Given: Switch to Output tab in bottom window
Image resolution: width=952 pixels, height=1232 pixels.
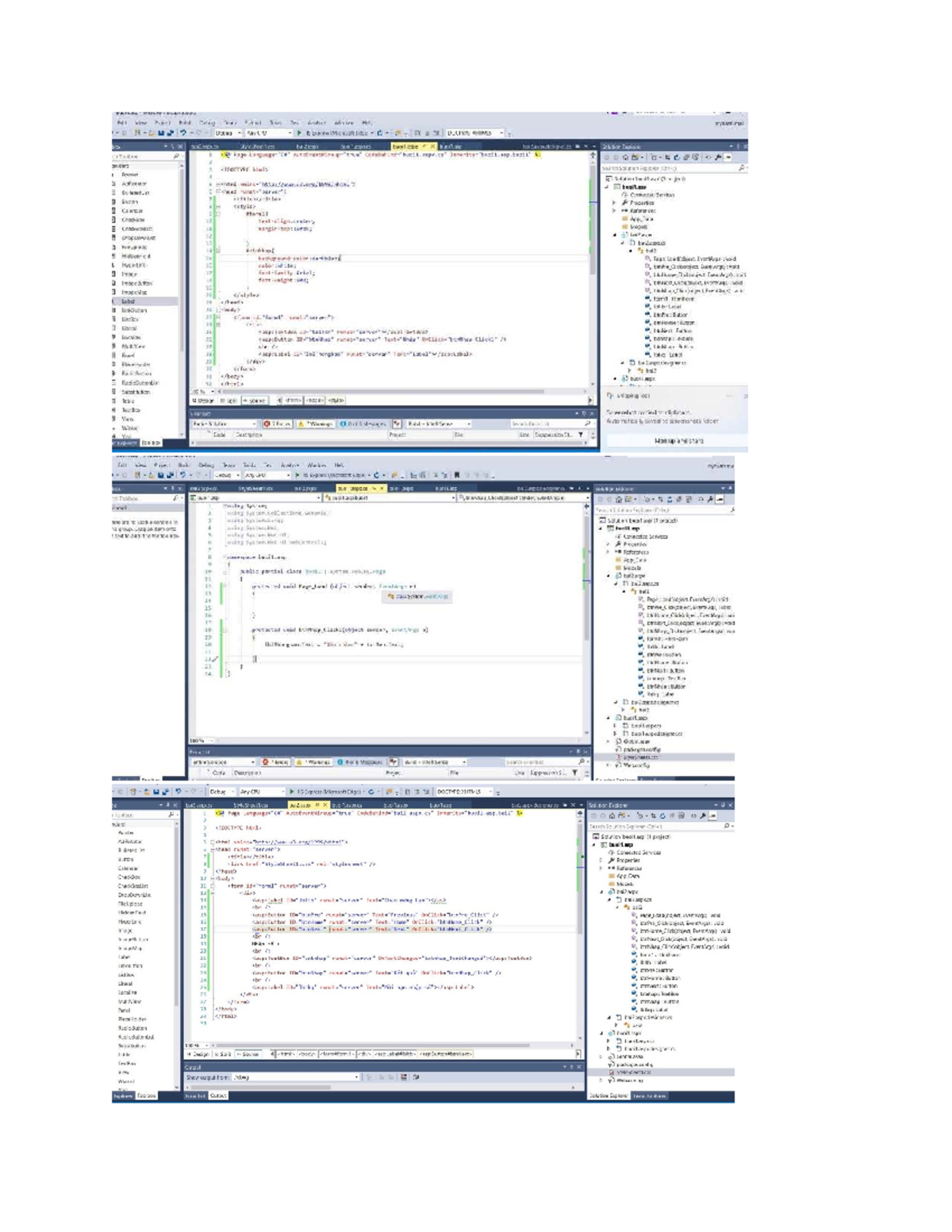Looking at the screenshot, I should pos(218,1096).
